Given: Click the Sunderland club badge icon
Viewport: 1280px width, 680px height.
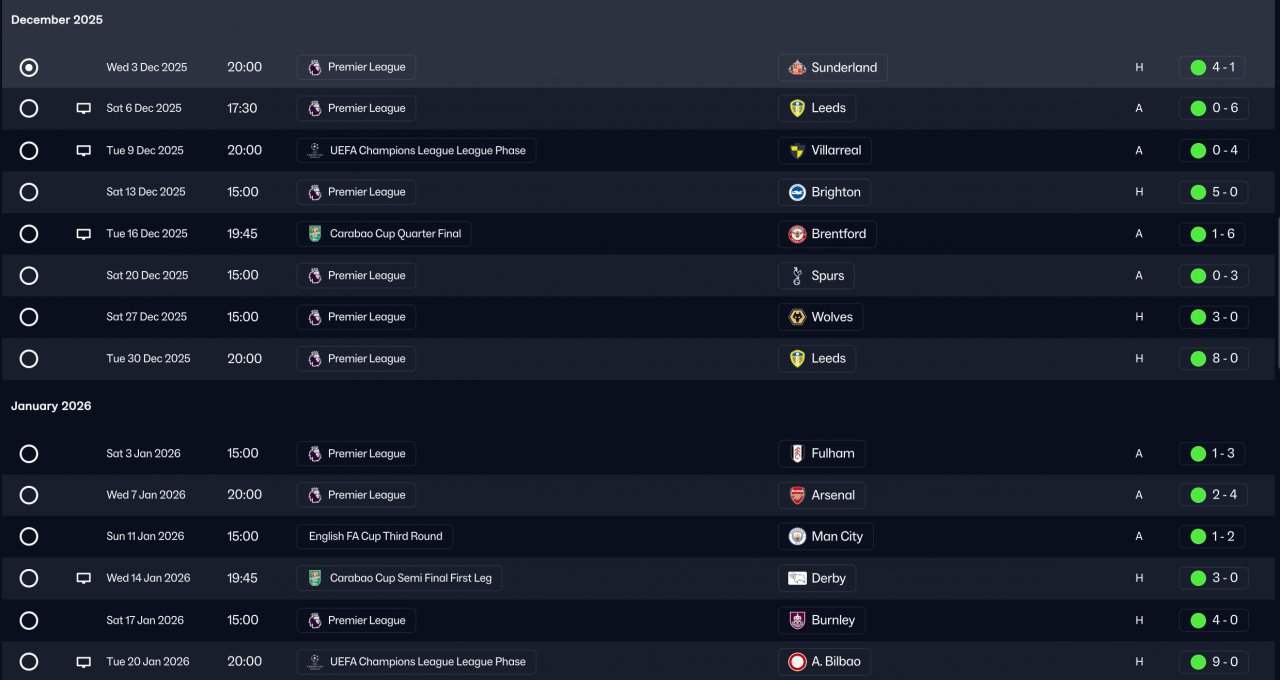Looking at the screenshot, I should click(797, 68).
